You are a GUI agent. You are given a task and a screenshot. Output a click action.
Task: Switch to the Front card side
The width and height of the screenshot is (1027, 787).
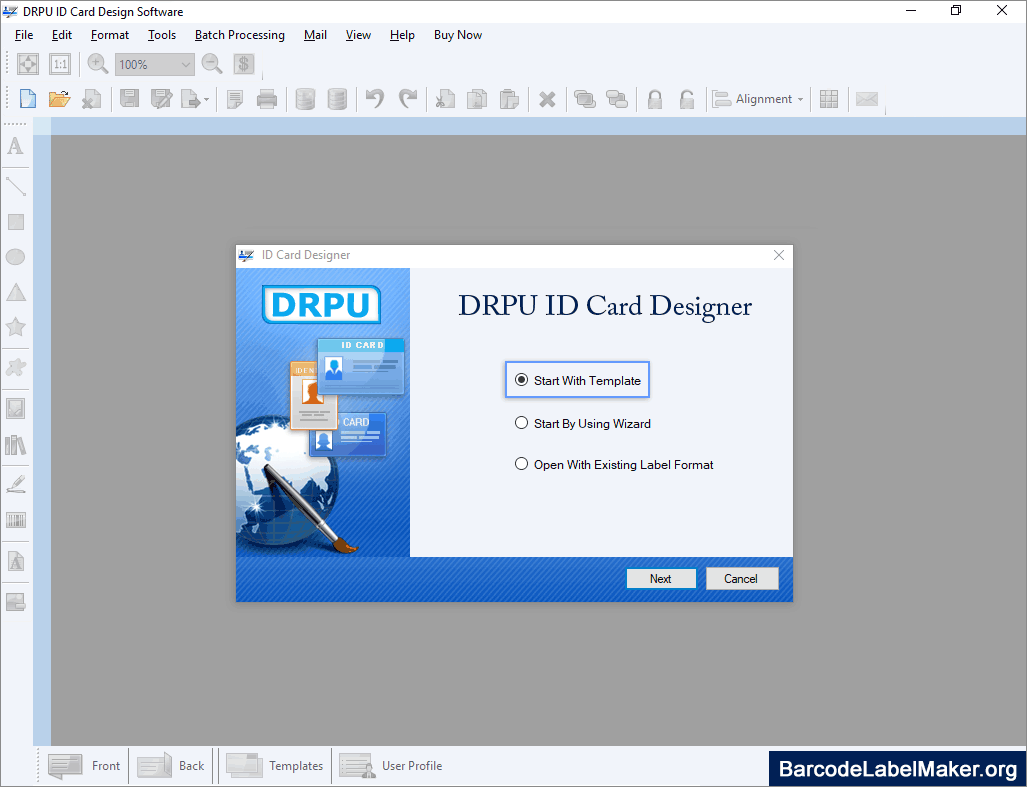click(x=84, y=765)
